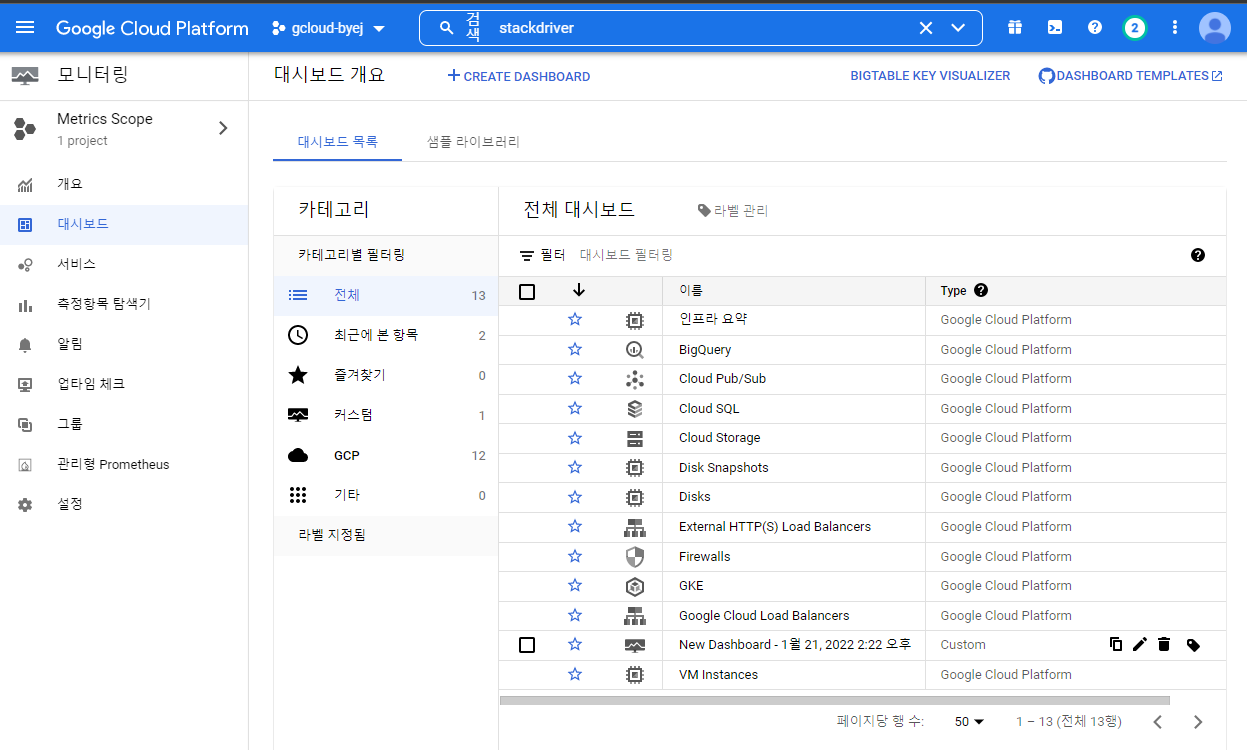1247x750 pixels.
Task: Star the Disks dashboard
Action: tap(575, 497)
